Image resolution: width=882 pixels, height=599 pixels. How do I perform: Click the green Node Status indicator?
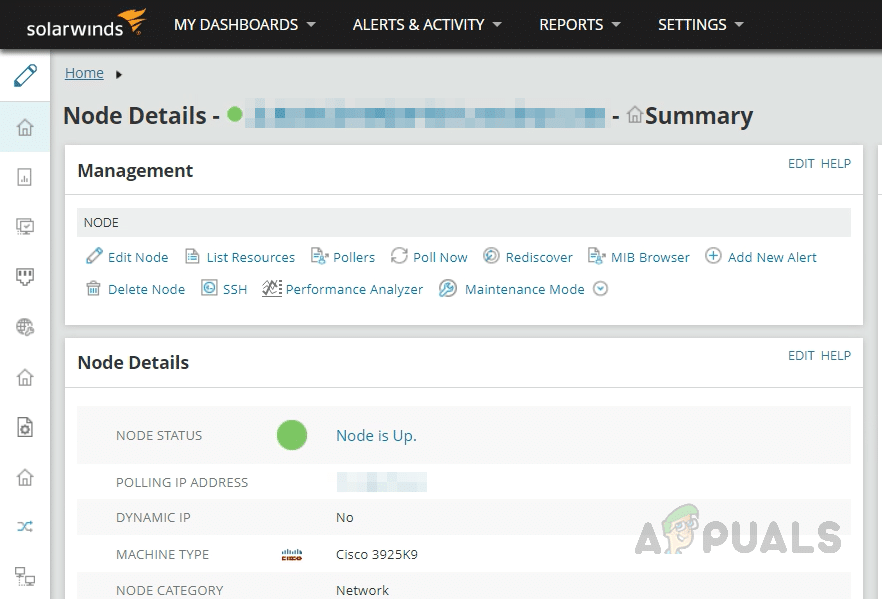click(x=292, y=435)
